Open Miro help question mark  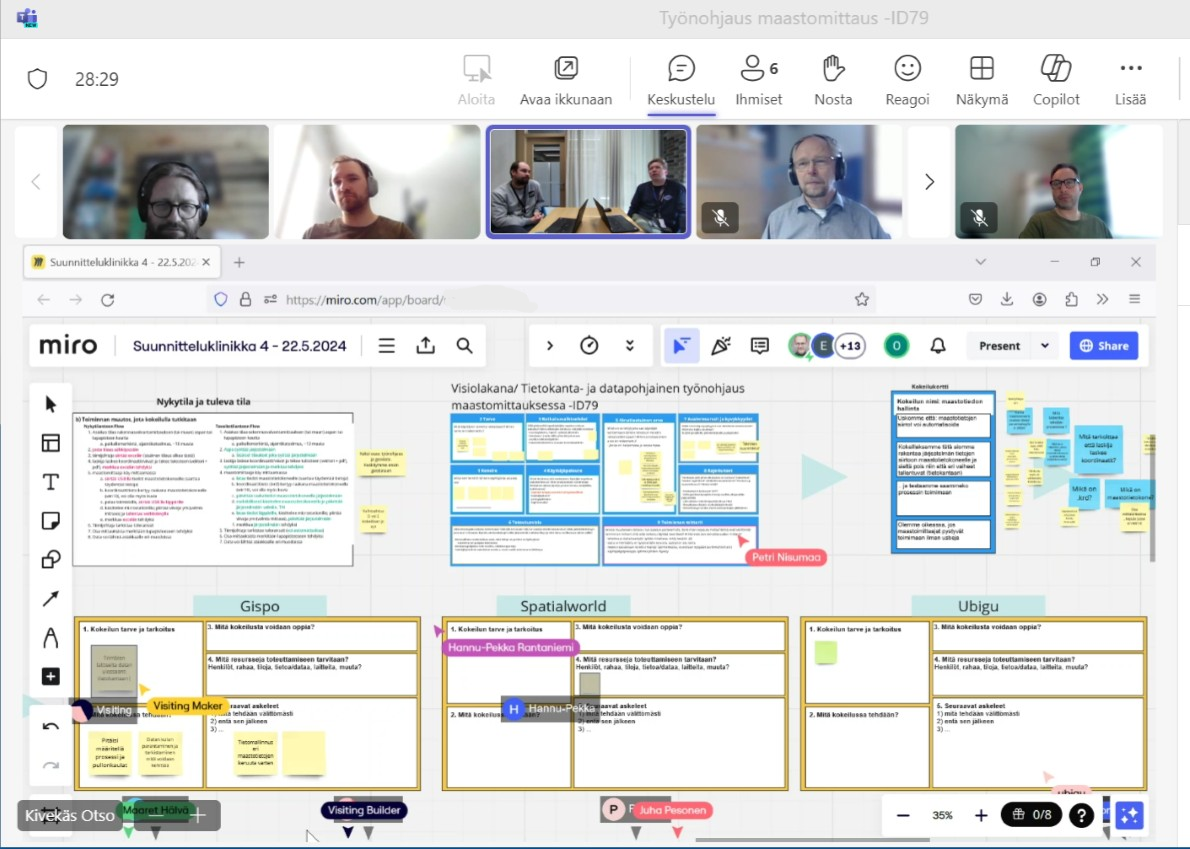click(x=1081, y=816)
